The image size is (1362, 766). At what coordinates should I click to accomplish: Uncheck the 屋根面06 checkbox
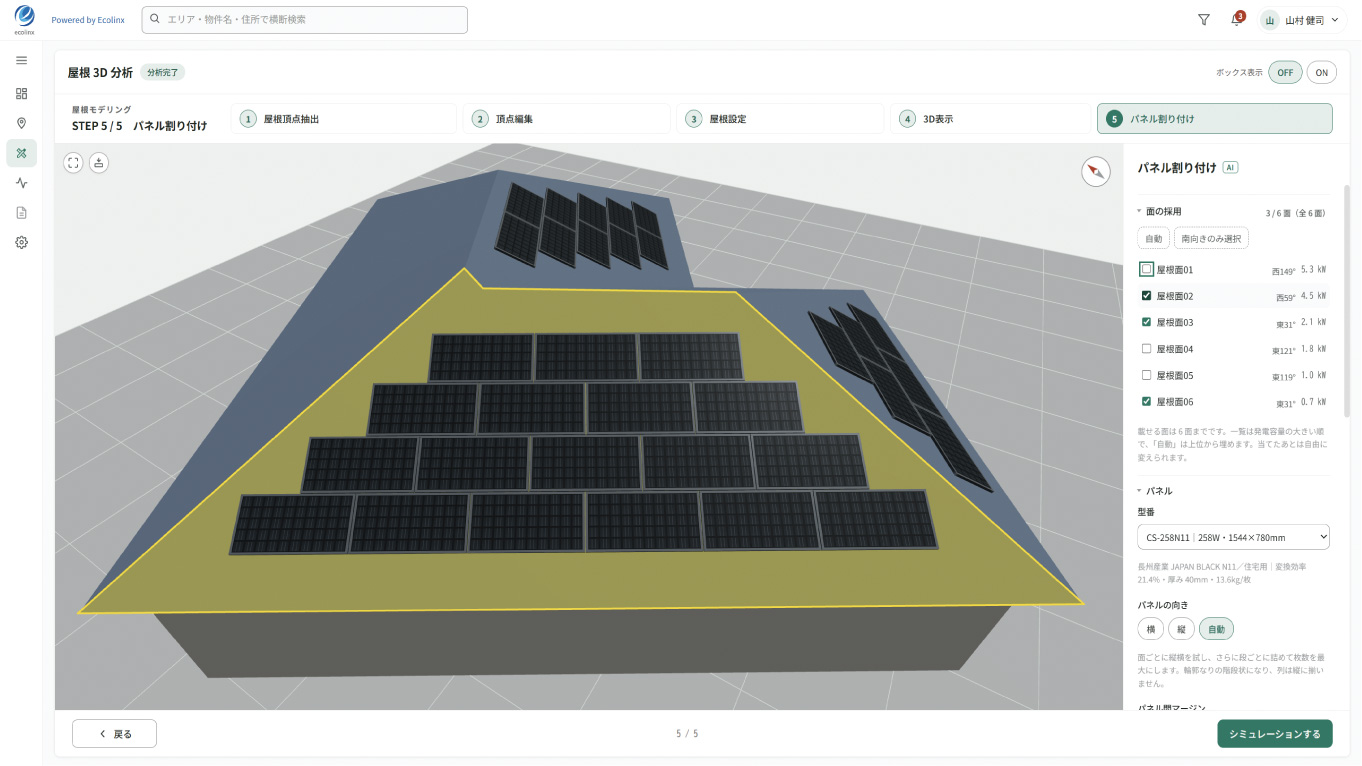point(1146,401)
